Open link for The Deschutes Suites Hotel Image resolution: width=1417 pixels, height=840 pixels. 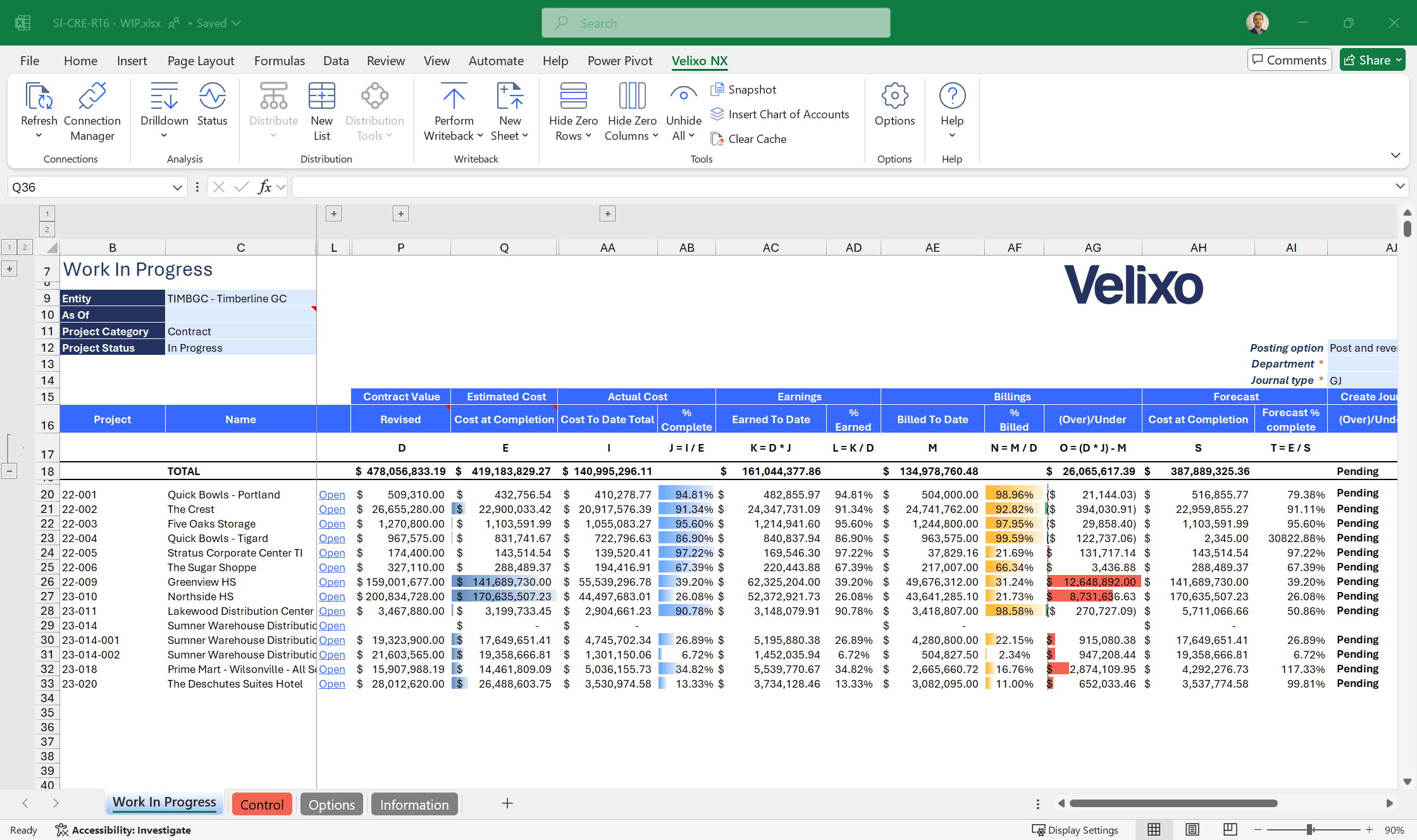332,684
